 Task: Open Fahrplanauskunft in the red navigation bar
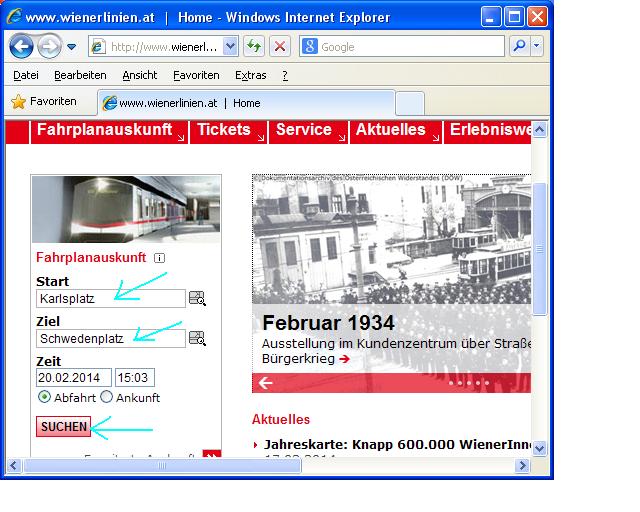109,131
